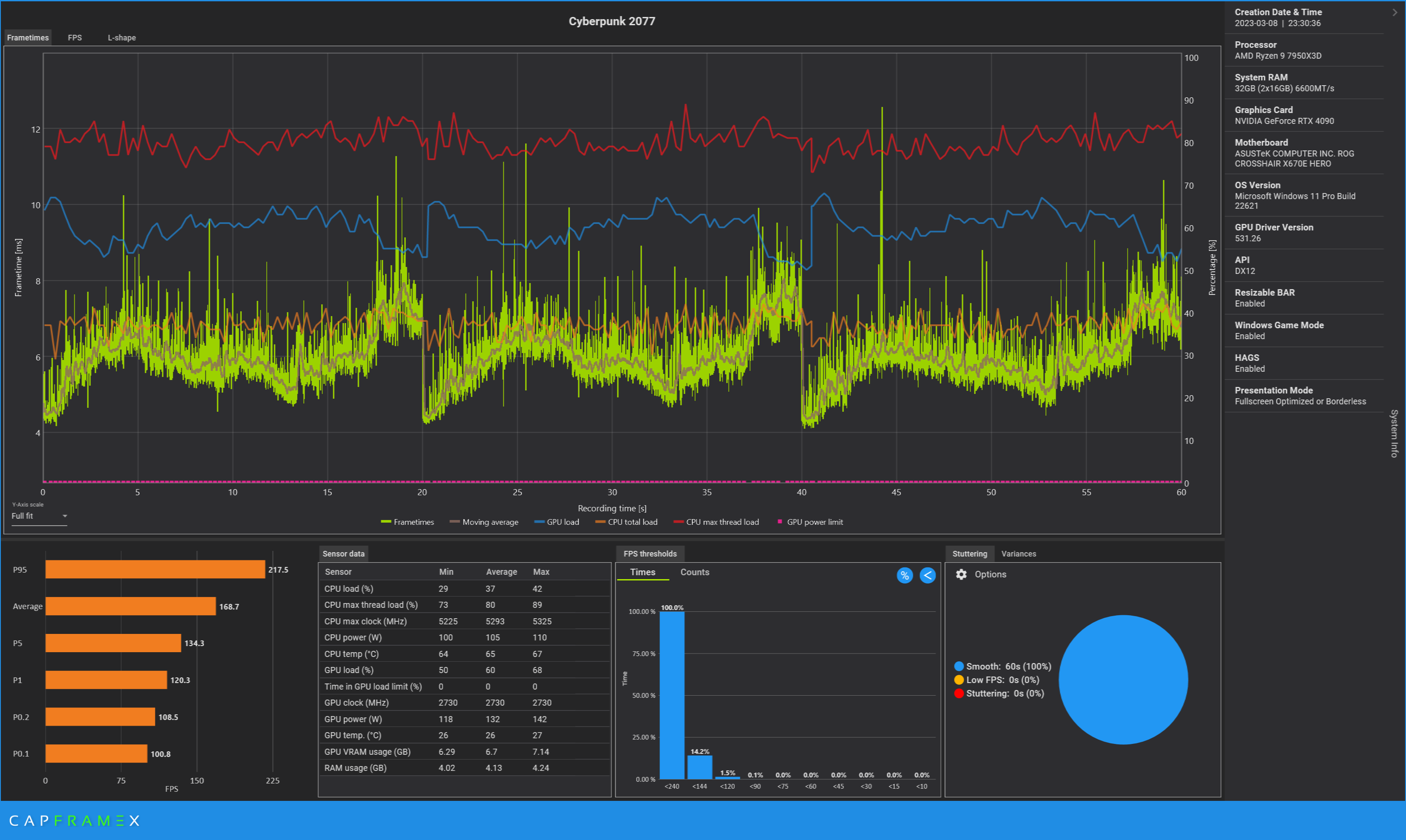Toggle Frametimes series in the chart legend
Screen dimensions: 1406x840
pyautogui.click(x=408, y=522)
